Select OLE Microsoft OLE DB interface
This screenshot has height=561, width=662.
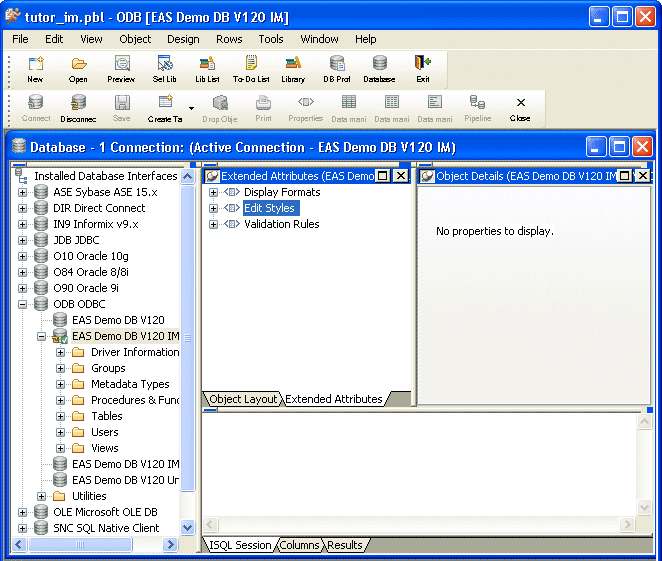[x=105, y=512]
